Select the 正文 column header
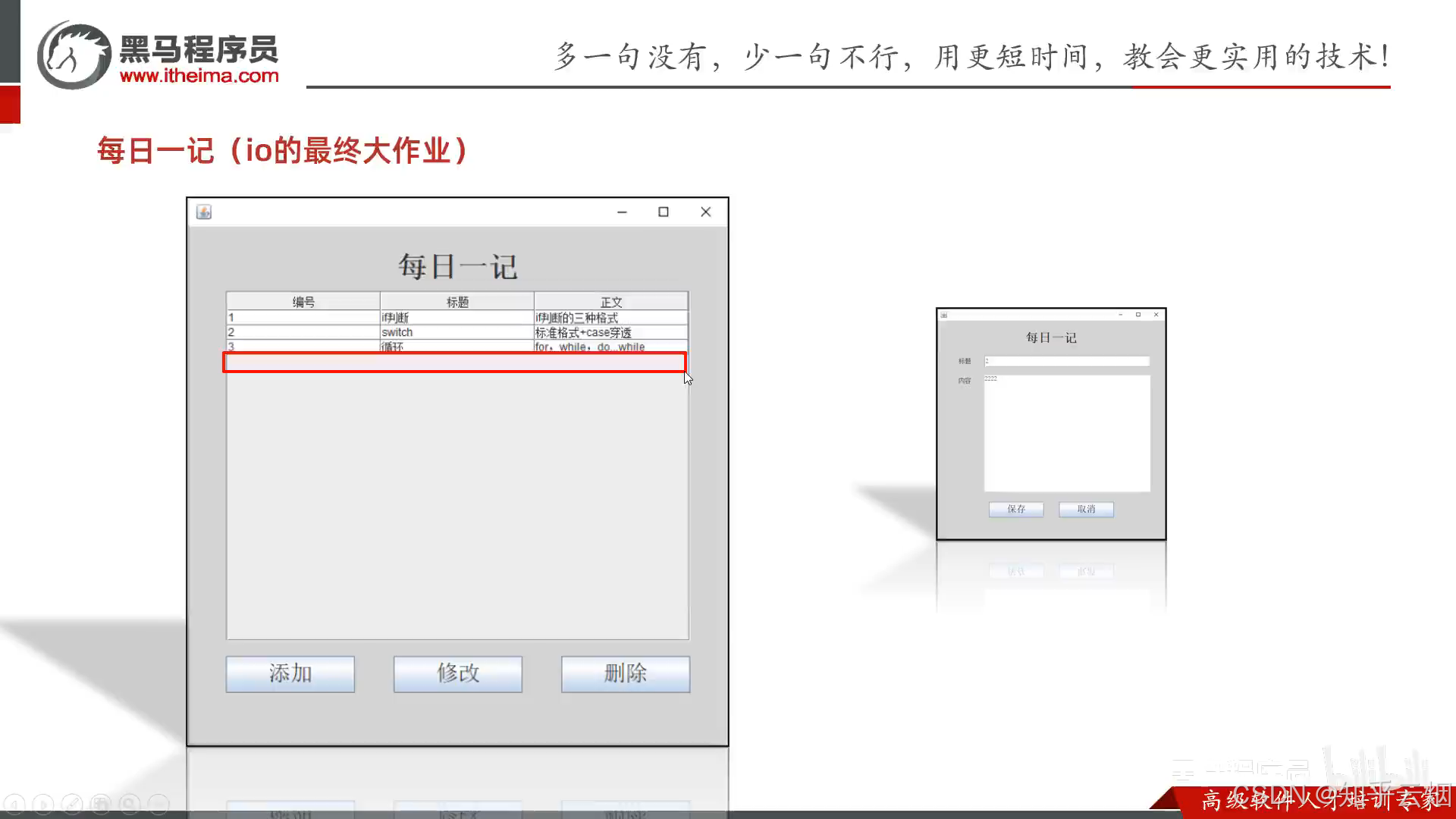This screenshot has width=1456, height=819. 611,302
